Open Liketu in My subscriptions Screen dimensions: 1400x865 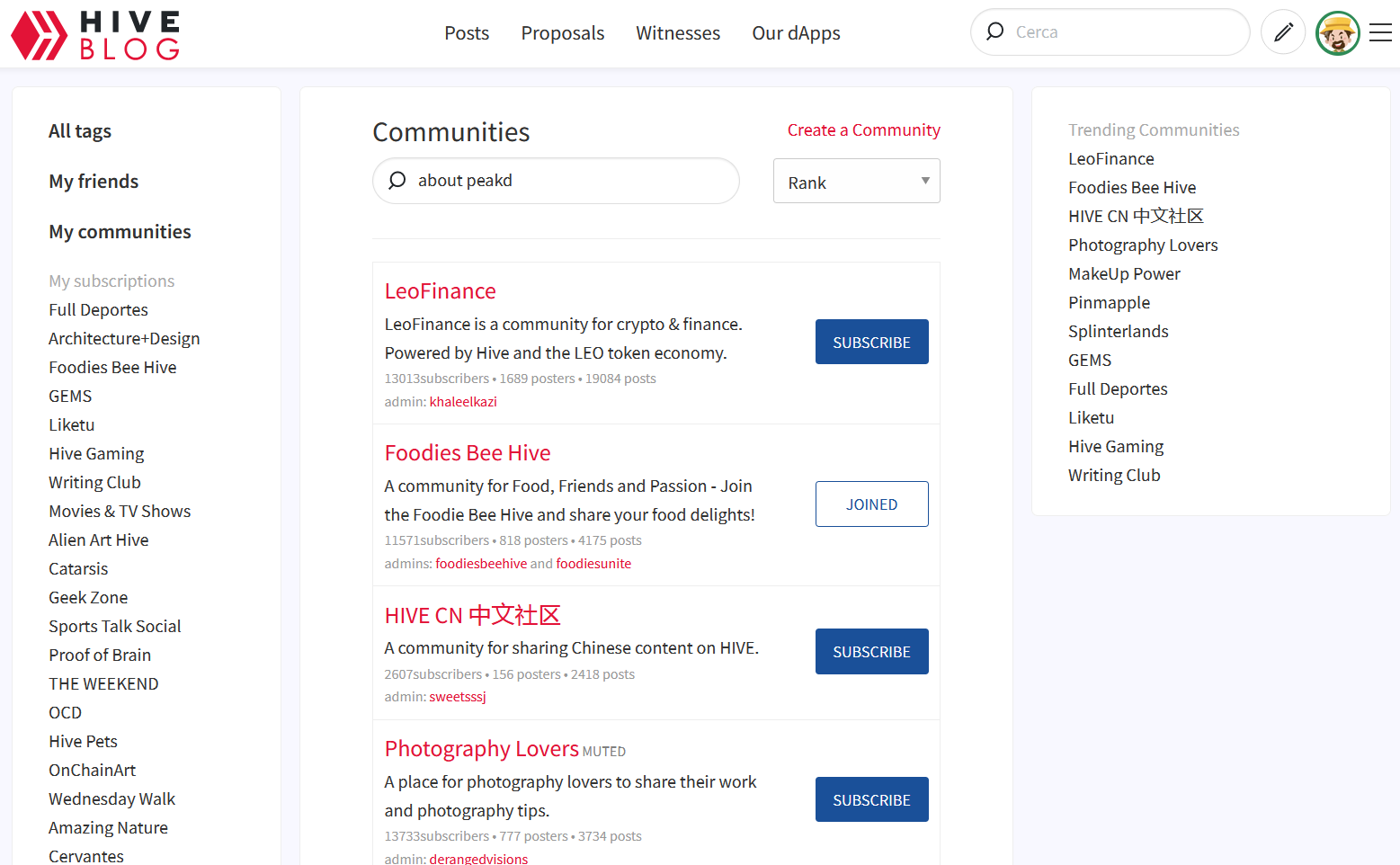coord(71,425)
